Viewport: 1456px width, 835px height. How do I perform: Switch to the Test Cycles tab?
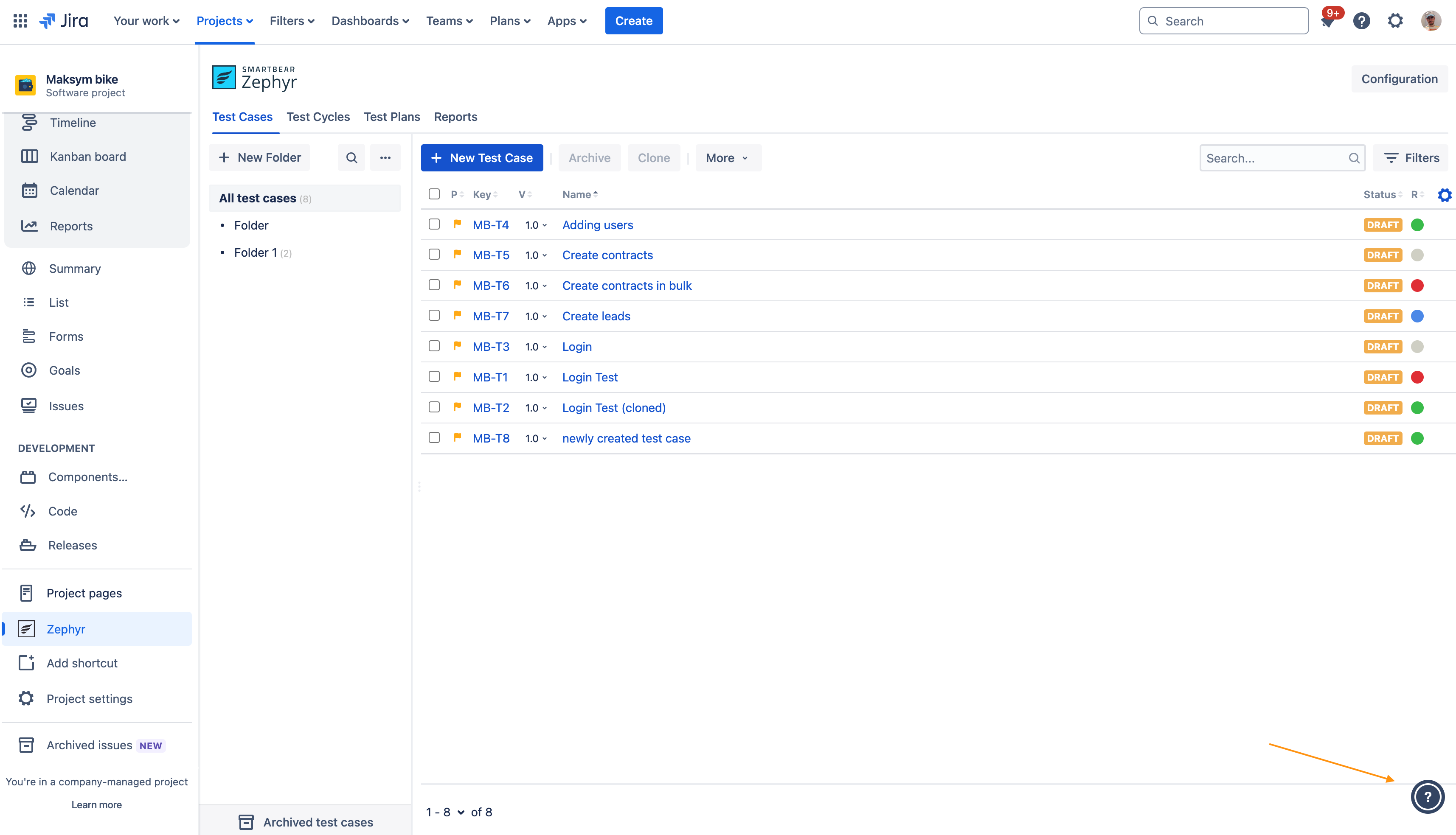coord(318,116)
